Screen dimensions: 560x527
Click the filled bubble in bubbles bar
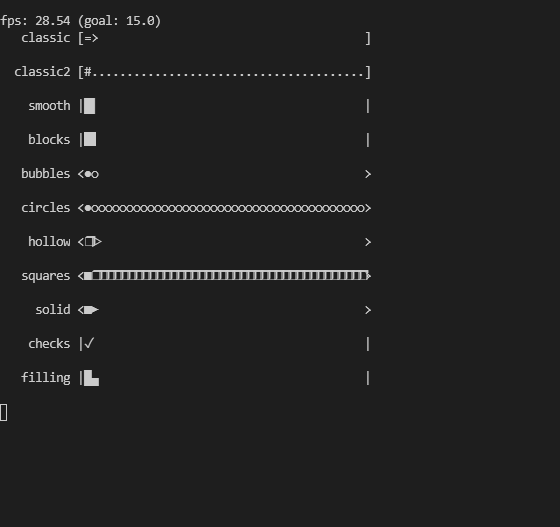88,174
